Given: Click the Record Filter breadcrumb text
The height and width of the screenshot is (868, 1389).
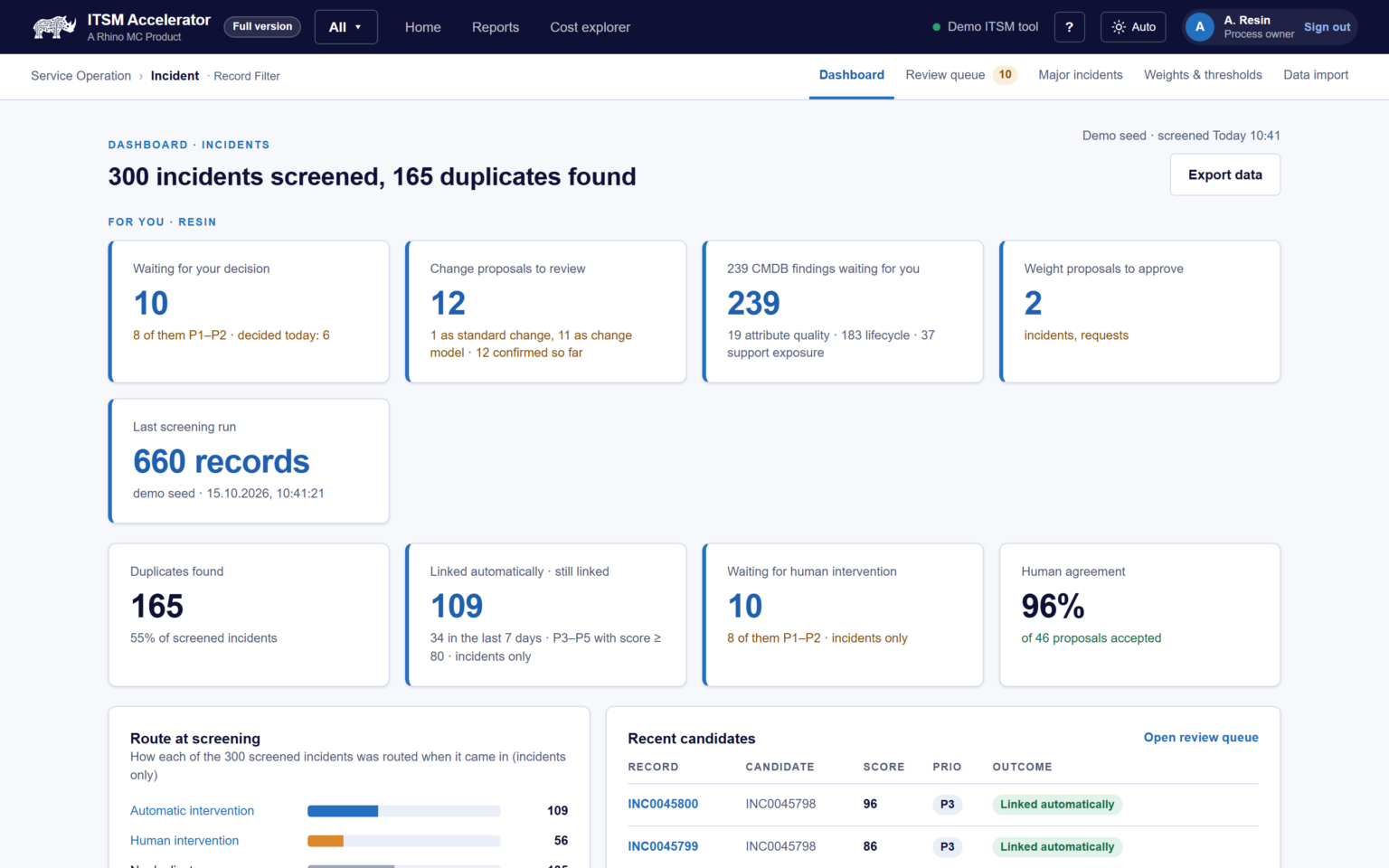Looking at the screenshot, I should (247, 76).
